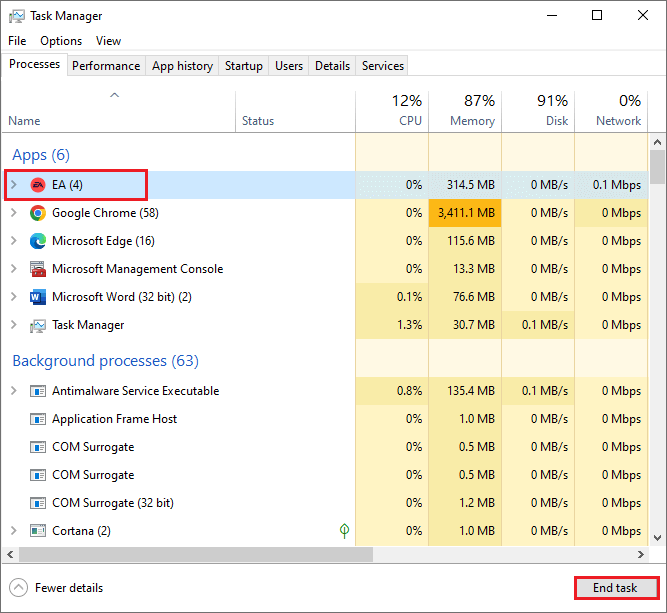Expand the Task Manager process row
Image resolution: width=667 pixels, height=613 pixels.
pos(14,325)
